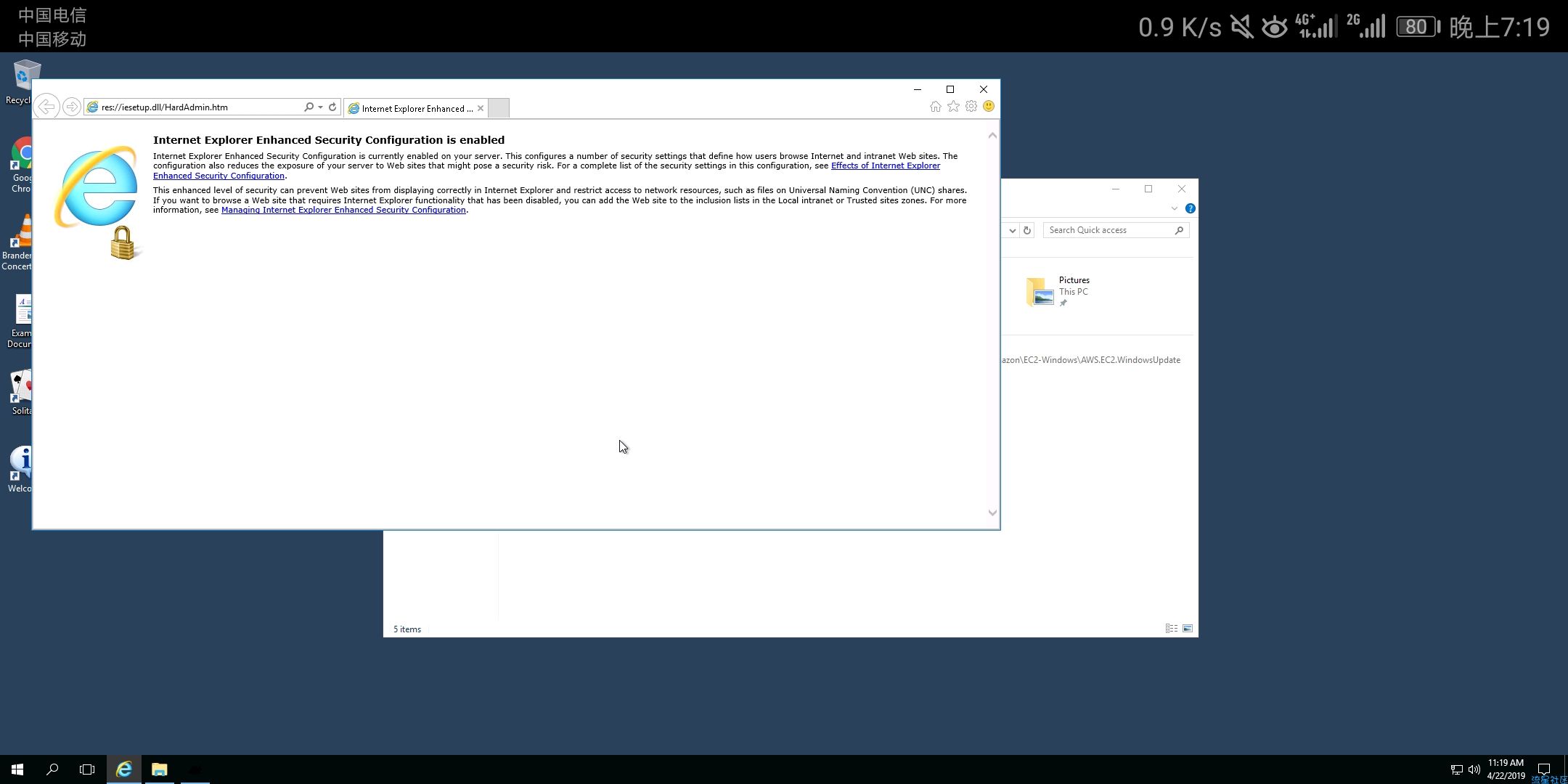Open the IE address bar autocomplete dropdown arrow
Image resolution: width=1568 pixels, height=784 pixels.
(320, 107)
